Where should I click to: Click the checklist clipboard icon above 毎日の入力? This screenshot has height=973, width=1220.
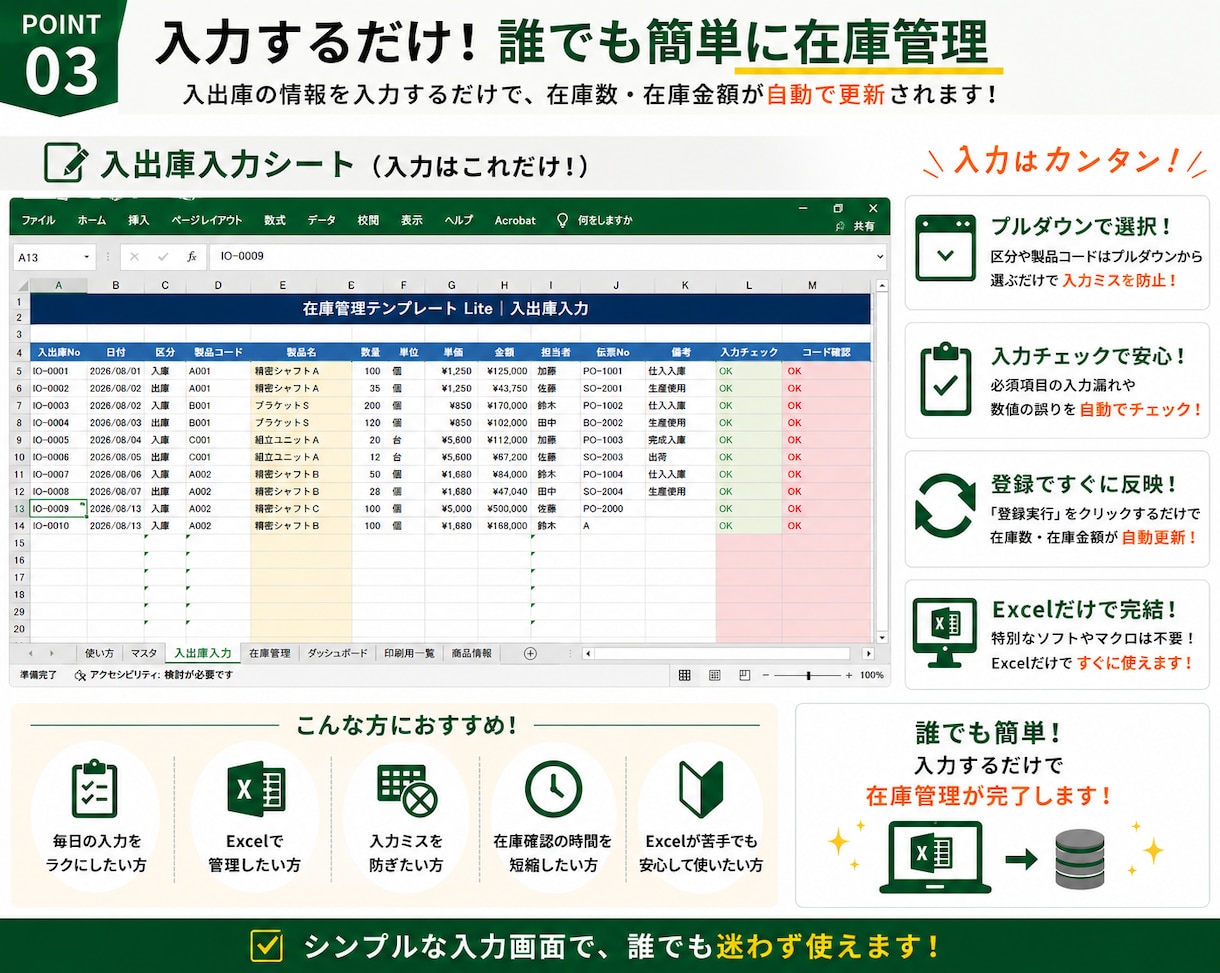click(x=95, y=789)
